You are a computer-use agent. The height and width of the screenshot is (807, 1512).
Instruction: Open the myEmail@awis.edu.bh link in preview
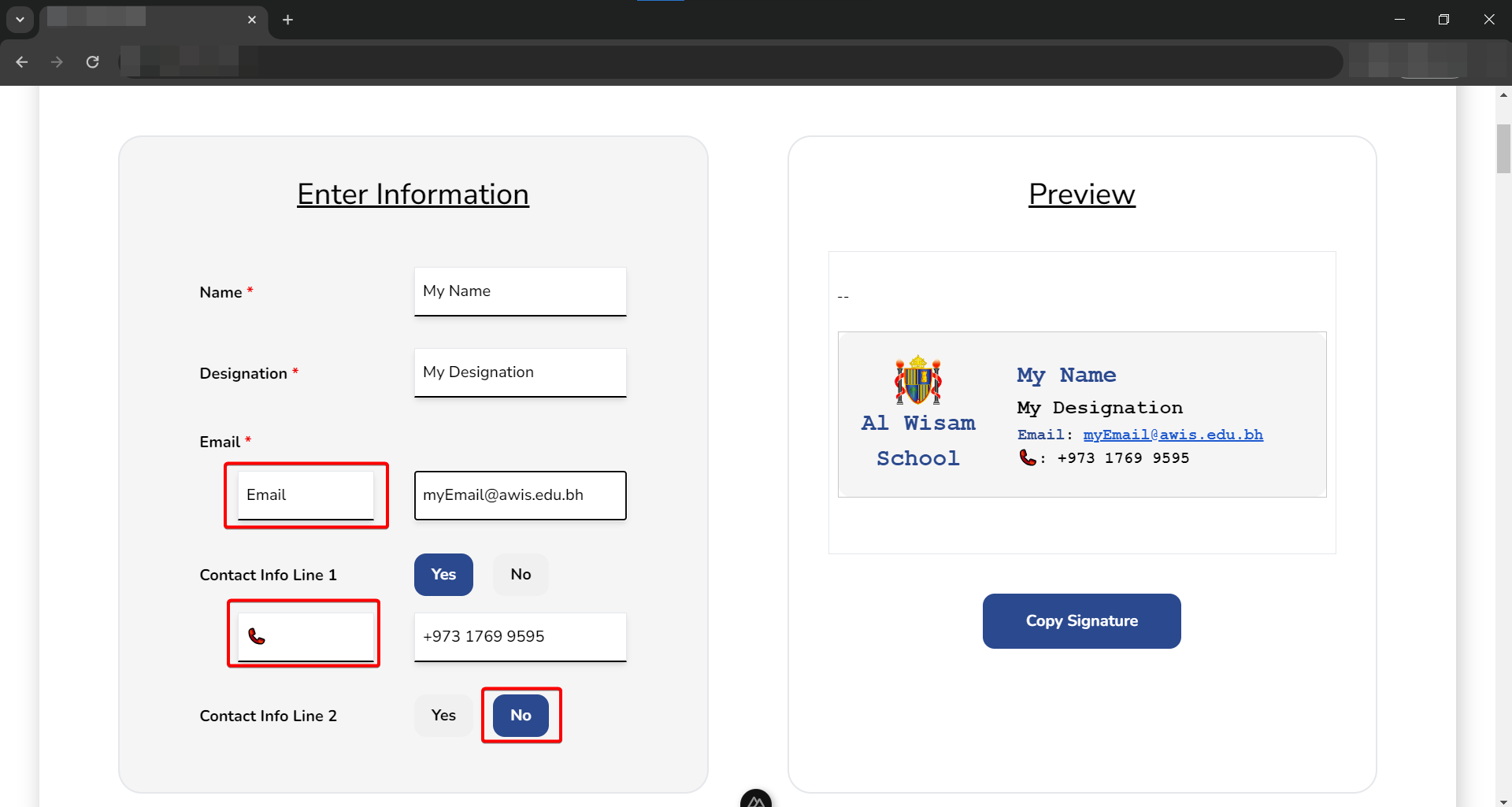[1173, 435]
